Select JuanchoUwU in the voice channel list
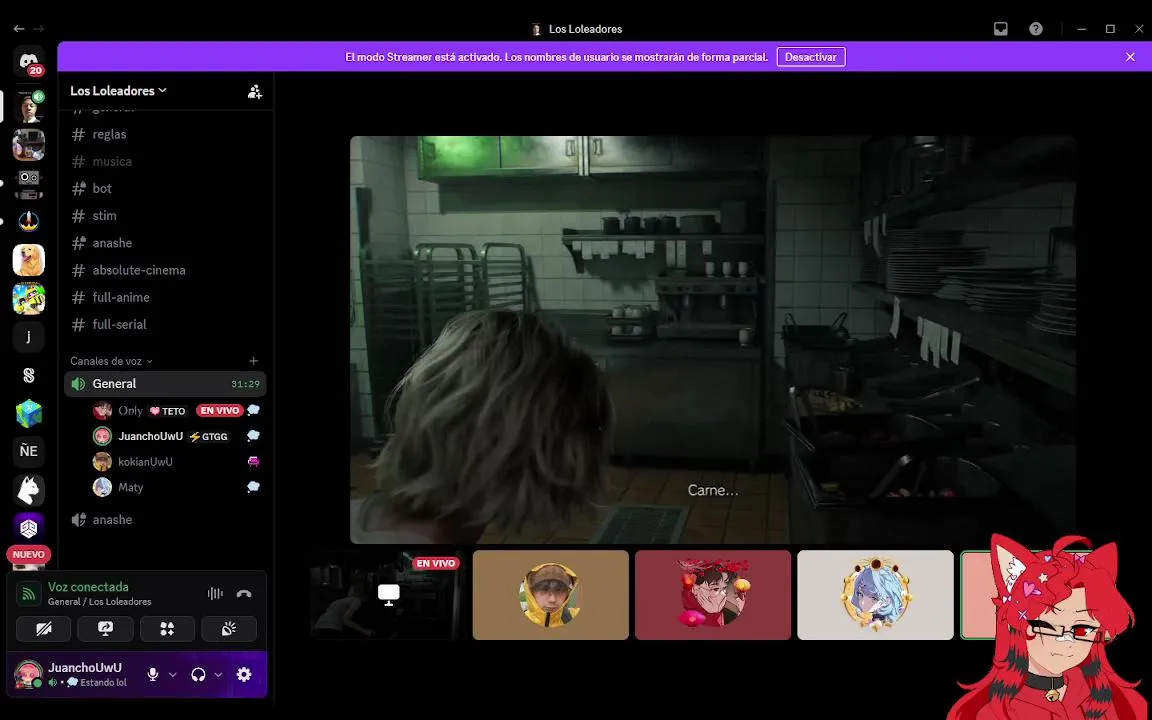The width and height of the screenshot is (1152, 720). coord(176,436)
